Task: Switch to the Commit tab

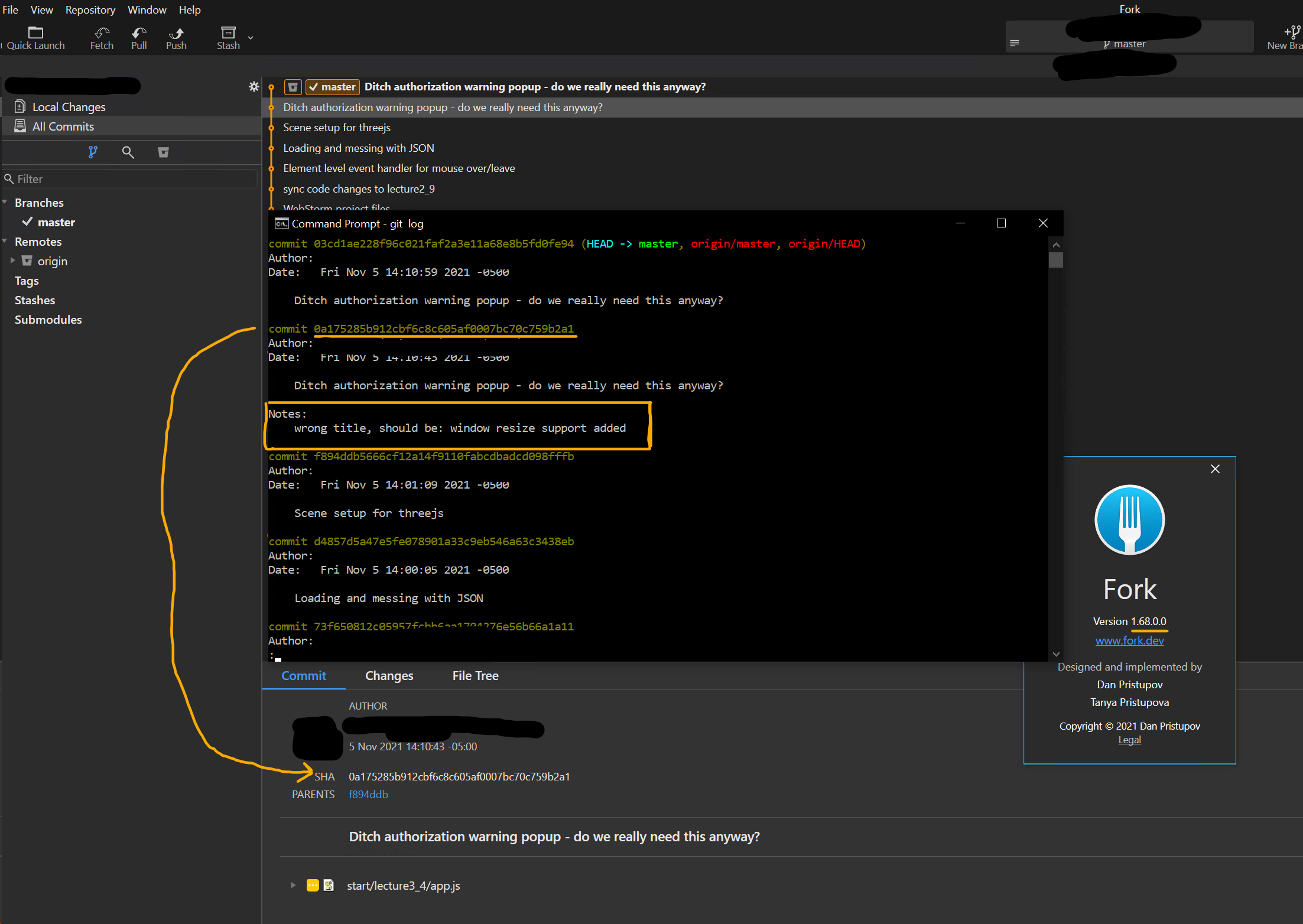Action: [304, 675]
